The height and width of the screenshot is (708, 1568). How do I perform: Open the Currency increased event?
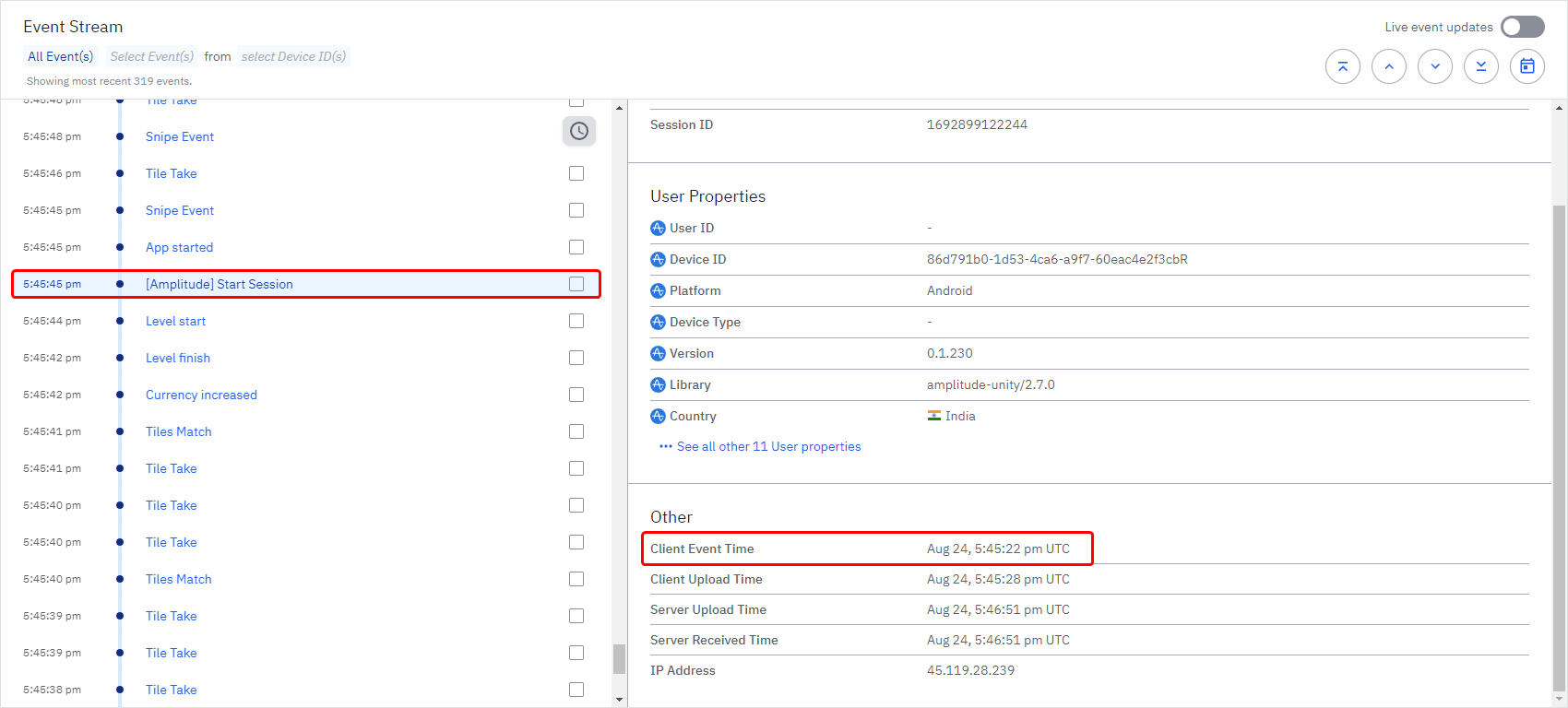(201, 395)
